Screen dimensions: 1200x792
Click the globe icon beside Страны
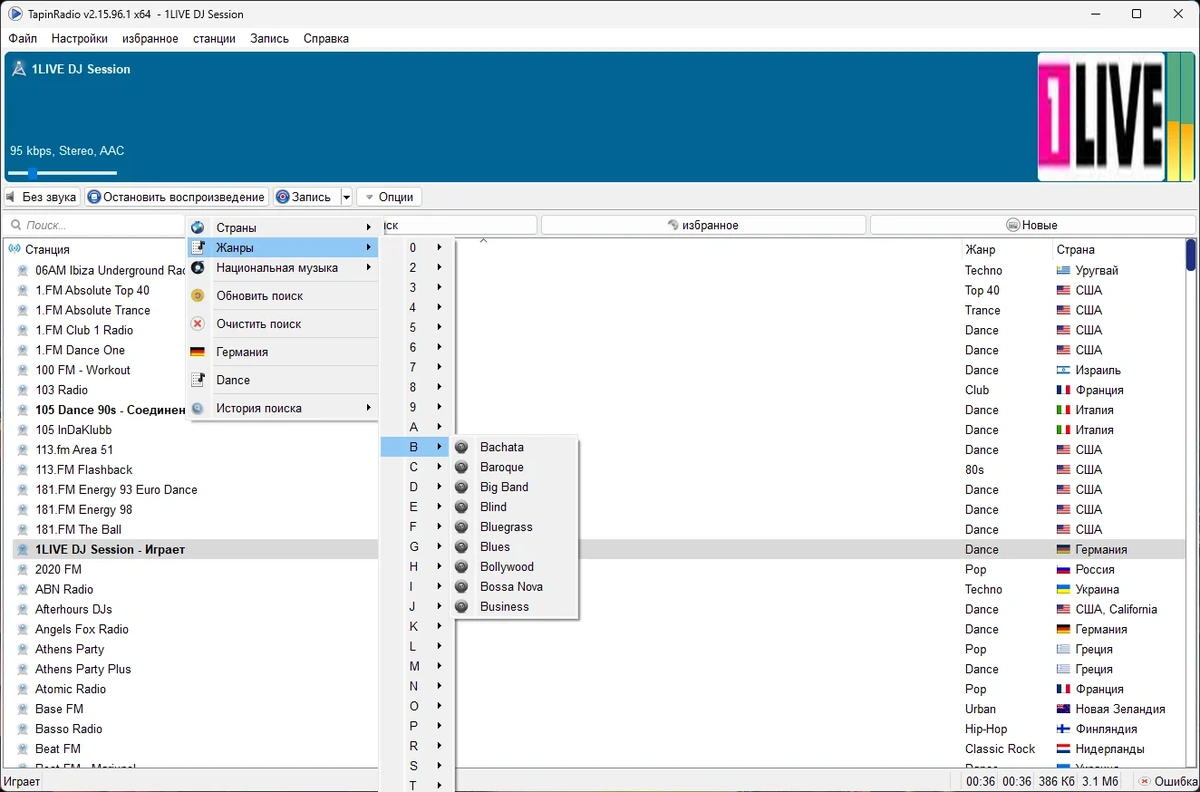click(x=197, y=228)
